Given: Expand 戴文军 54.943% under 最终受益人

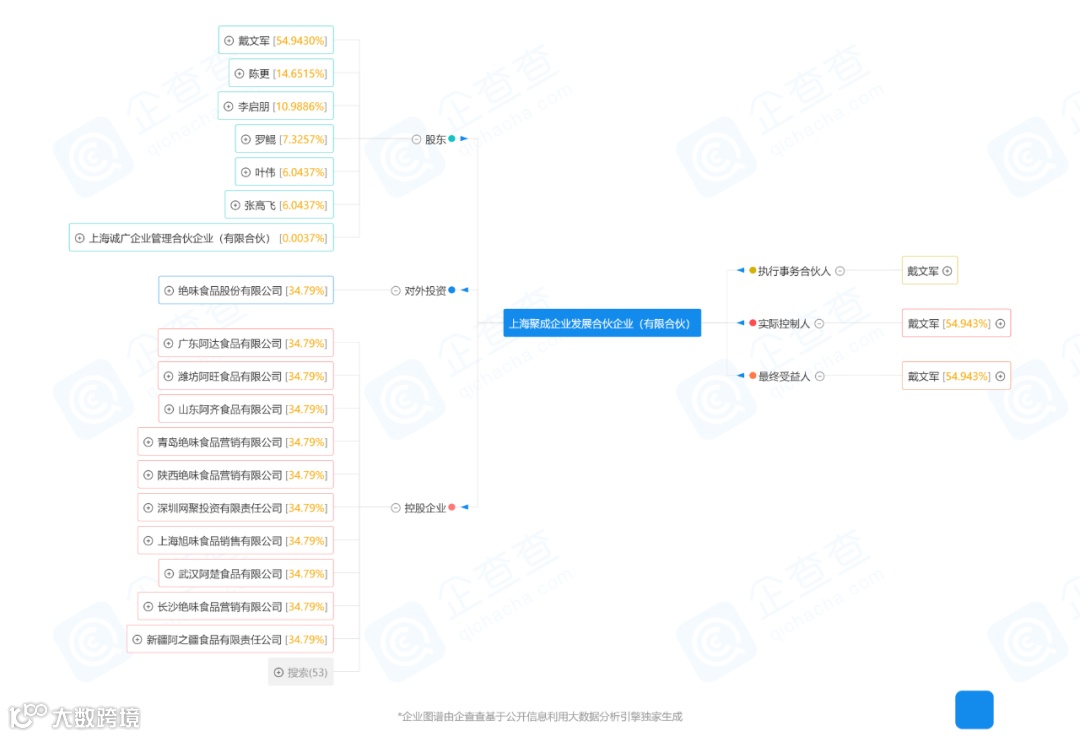Looking at the screenshot, I should pyautogui.click(x=1000, y=376).
